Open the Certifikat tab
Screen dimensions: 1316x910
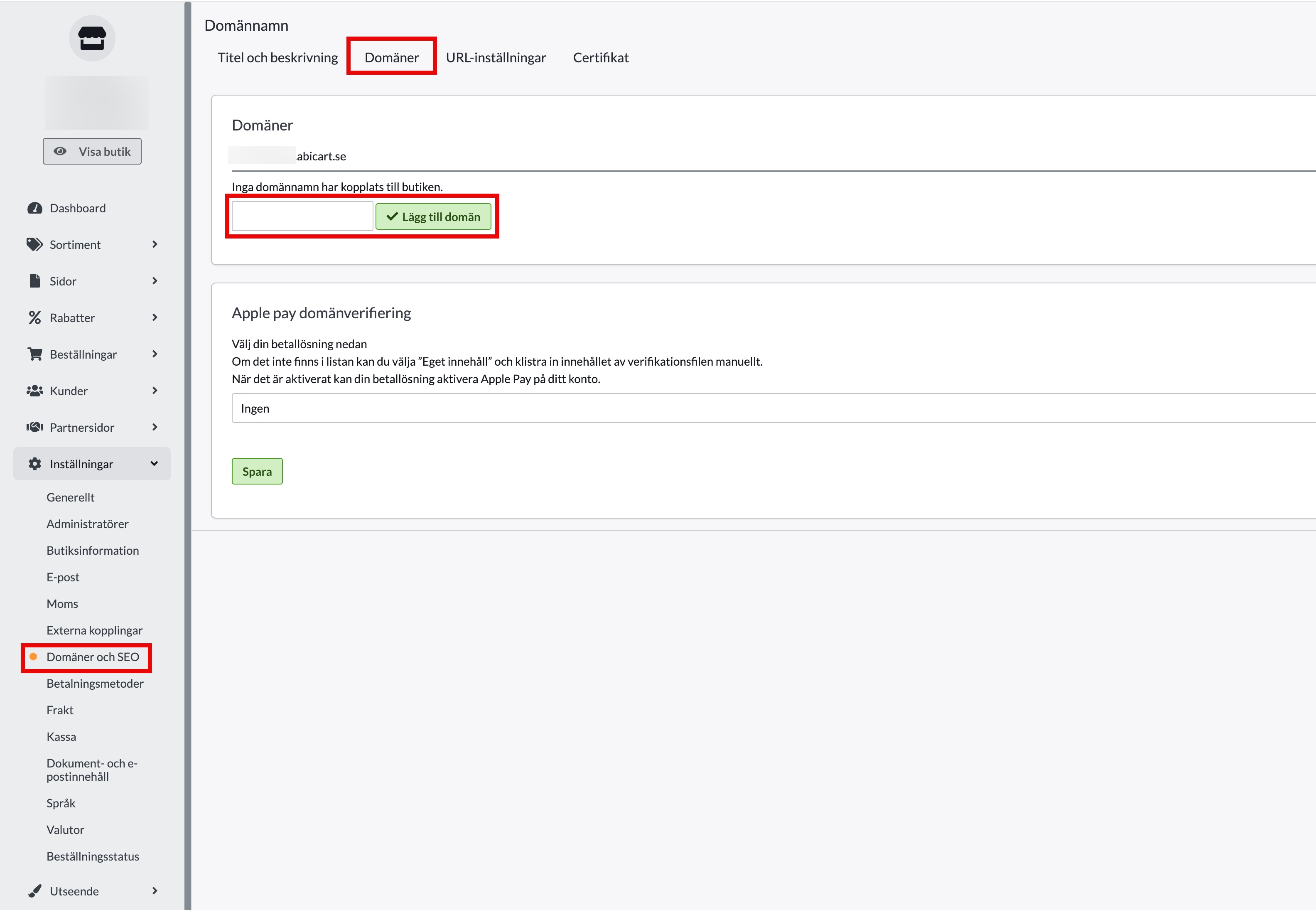click(600, 58)
